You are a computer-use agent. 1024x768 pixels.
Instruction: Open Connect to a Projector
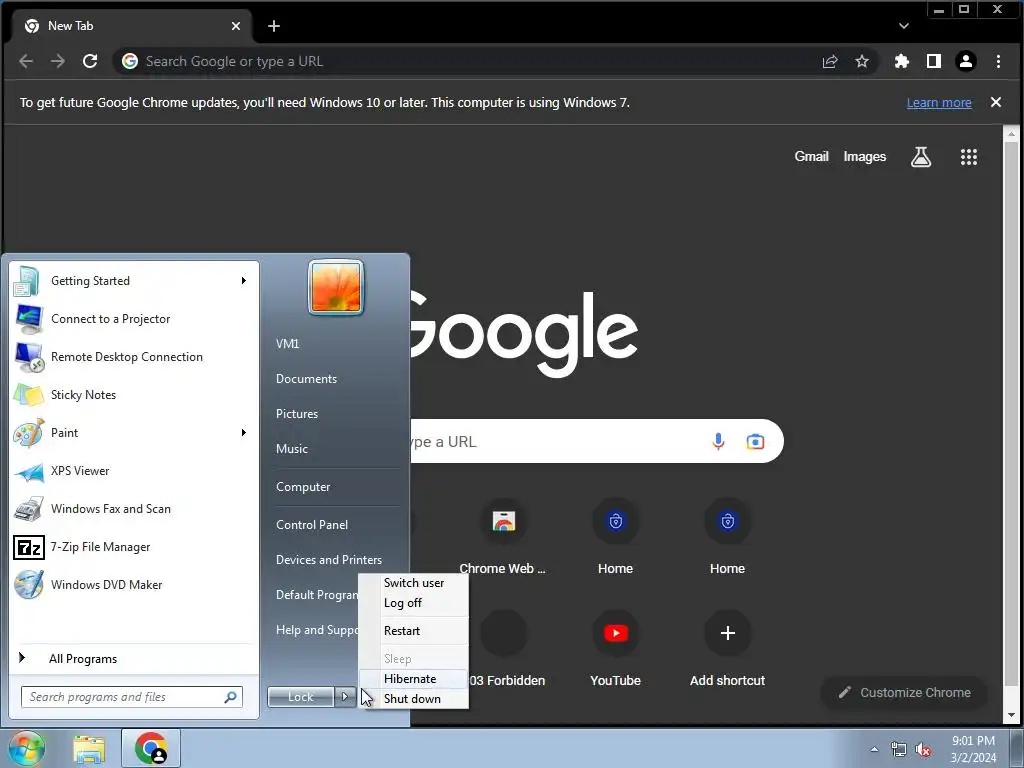click(x=135, y=319)
